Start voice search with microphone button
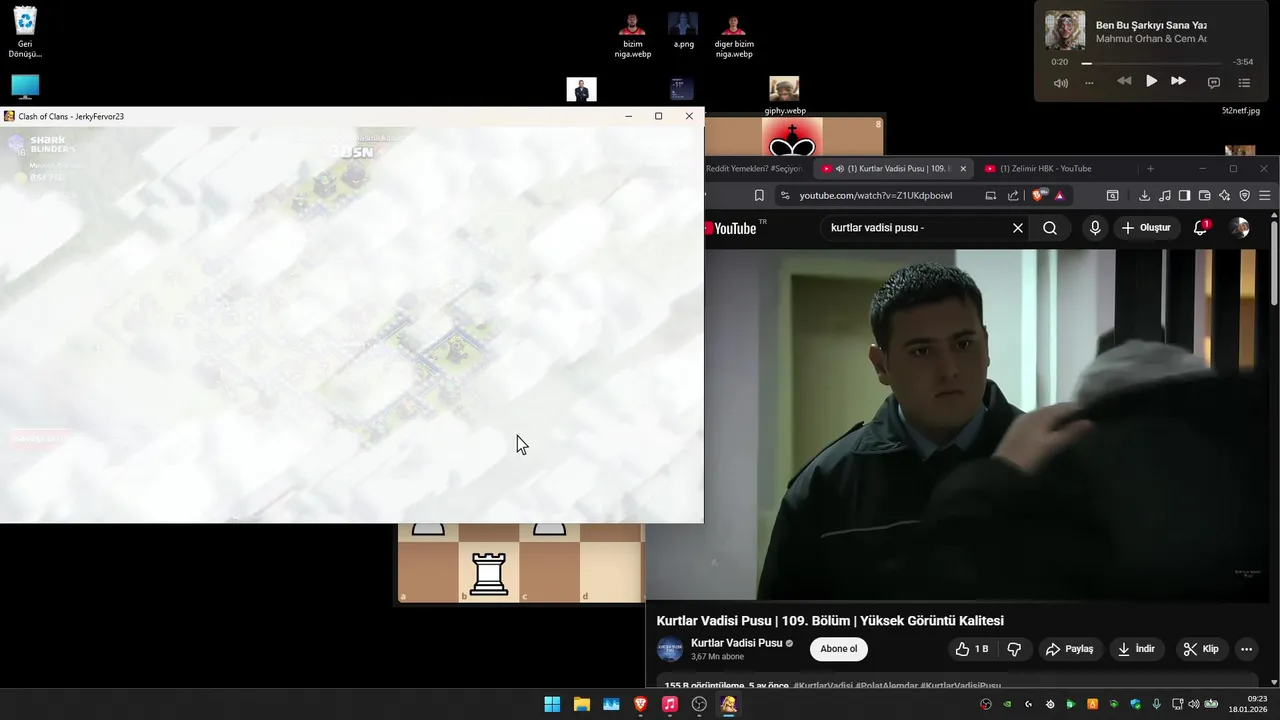Image resolution: width=1280 pixels, height=720 pixels. tap(1095, 228)
